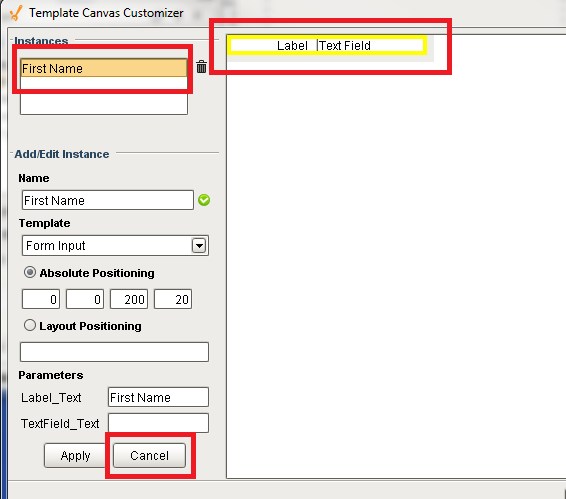Enable the Layout Positioning radio button
The image size is (566, 499).
point(30,325)
